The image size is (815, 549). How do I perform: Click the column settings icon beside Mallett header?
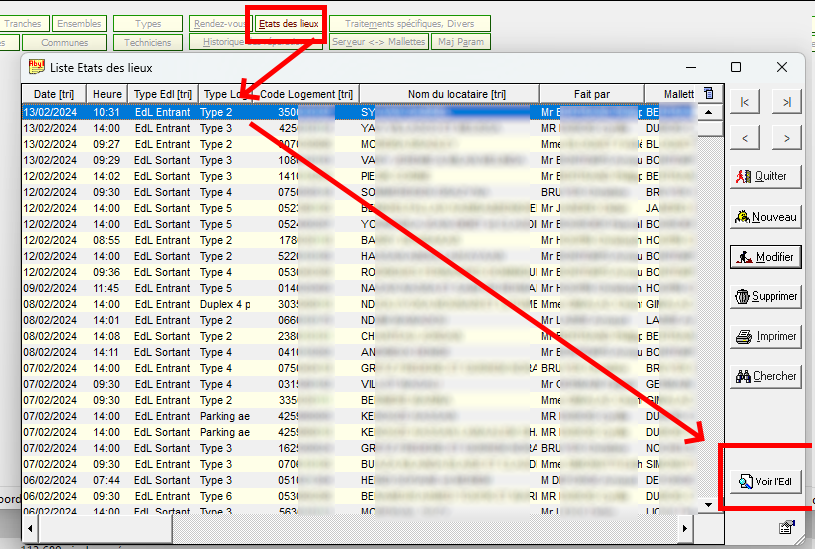[x=709, y=94]
